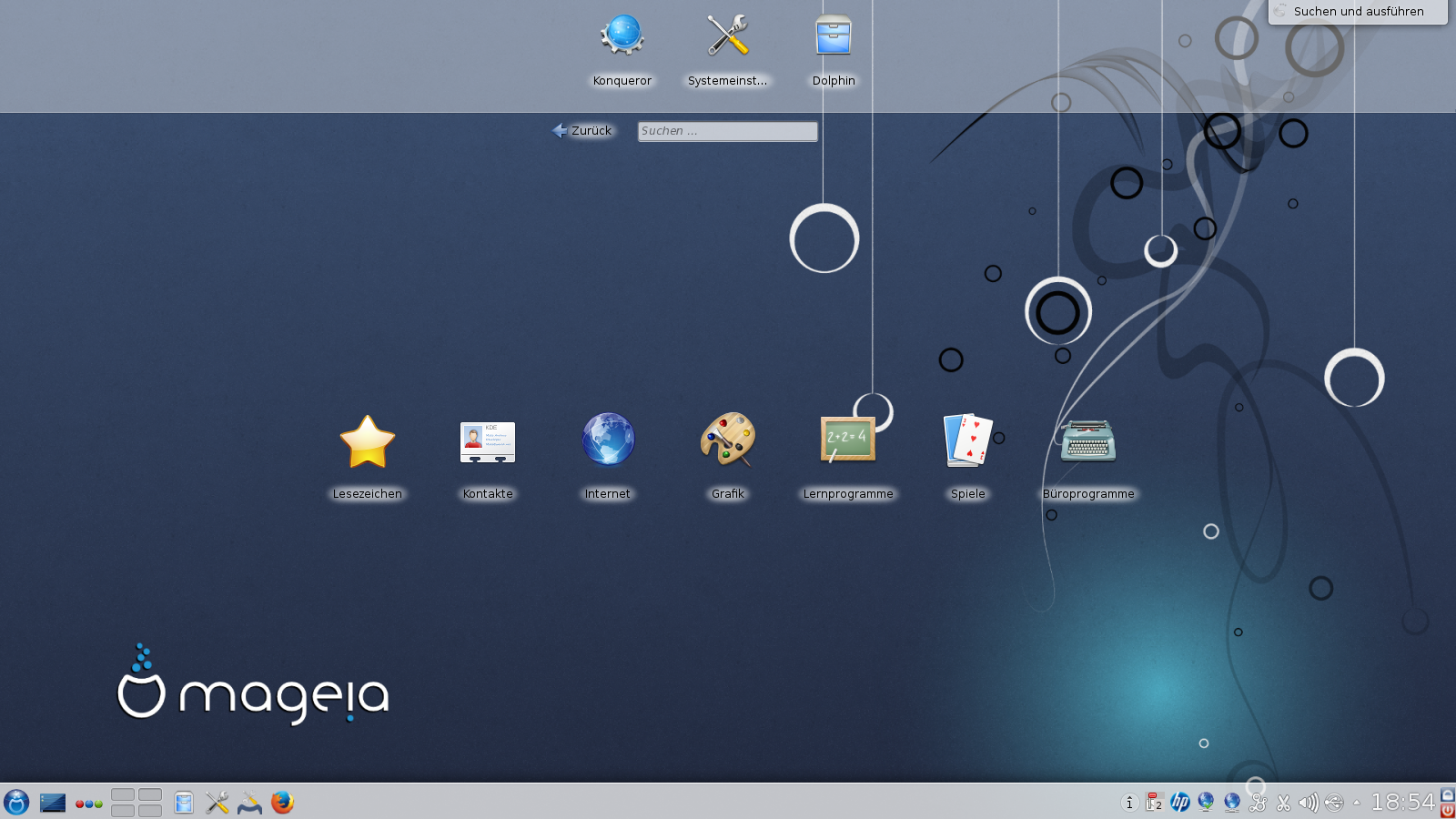Open the HP printer tray icon

coord(1180,802)
